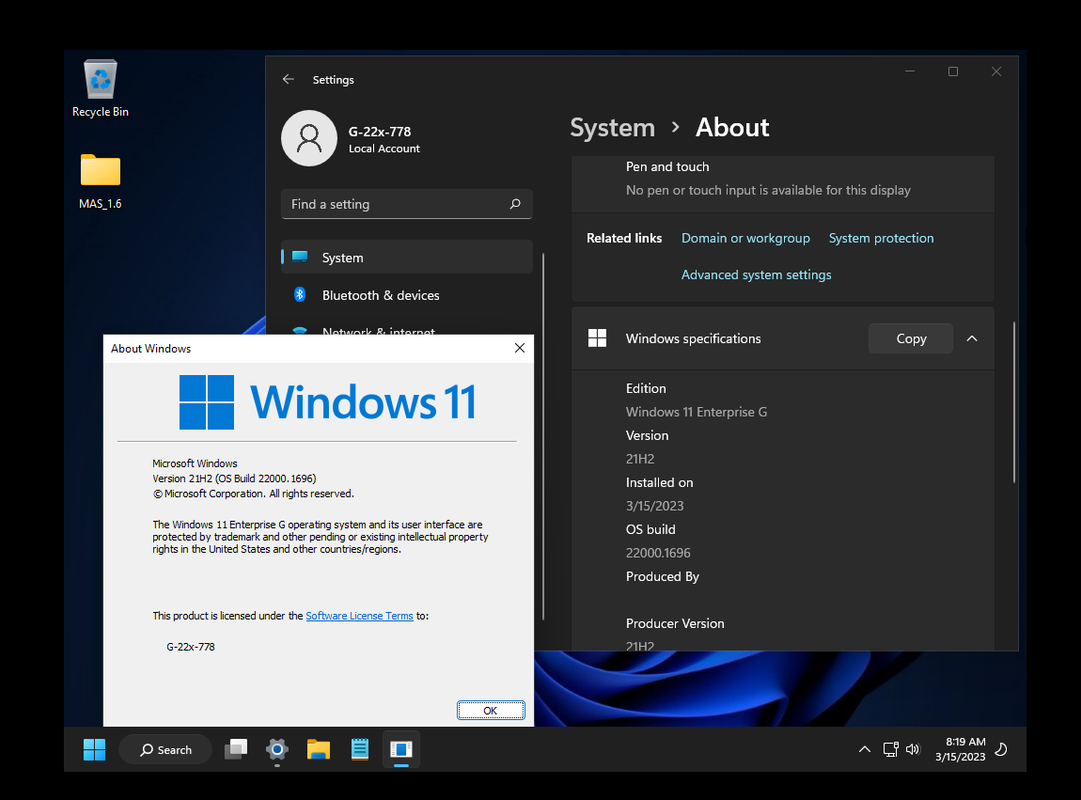1081x800 pixels.
Task: Open the Recycle Bin desktop icon
Action: 101,88
